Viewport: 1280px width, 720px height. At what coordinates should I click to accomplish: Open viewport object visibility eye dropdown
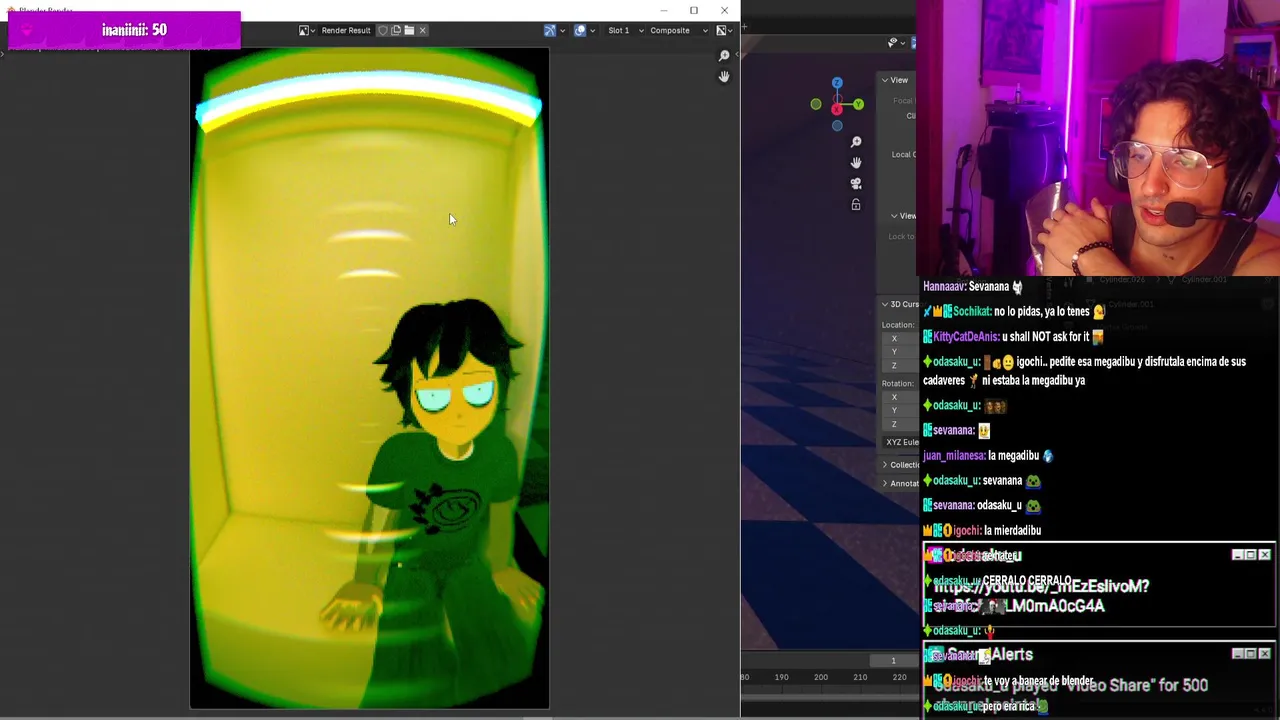tap(896, 42)
